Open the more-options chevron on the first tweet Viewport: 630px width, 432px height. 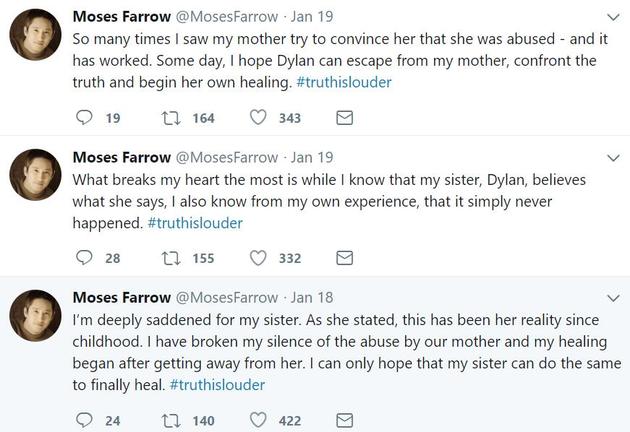pyautogui.click(x=613, y=18)
